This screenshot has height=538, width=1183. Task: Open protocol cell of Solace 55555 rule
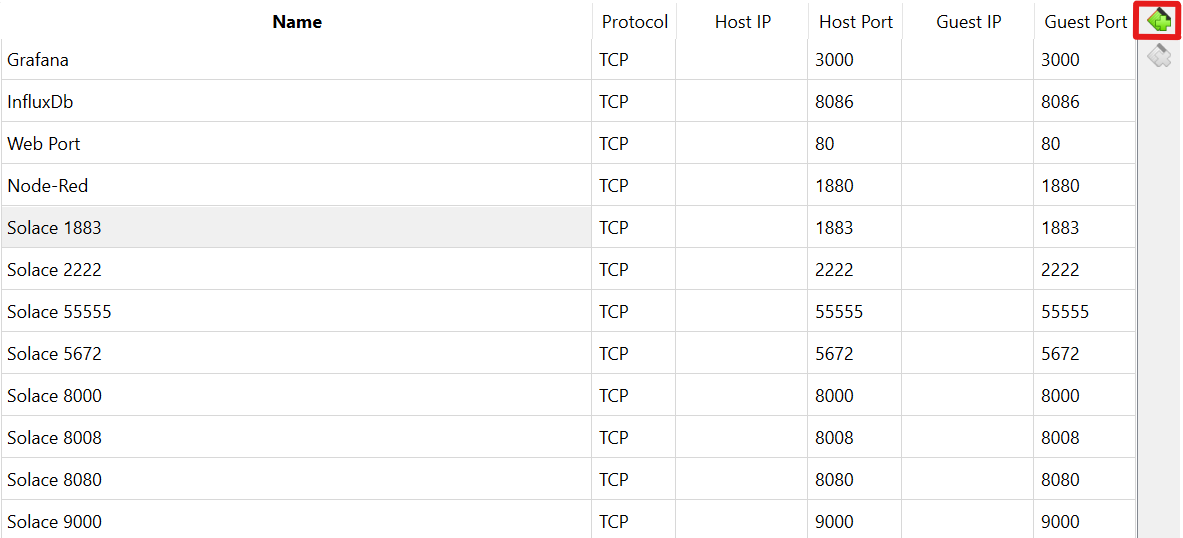633,312
